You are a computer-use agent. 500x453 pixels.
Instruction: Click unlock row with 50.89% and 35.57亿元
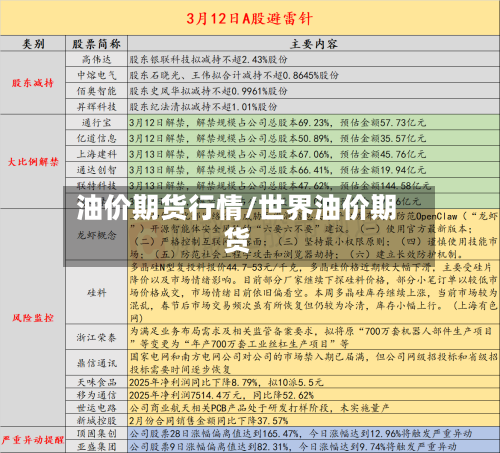[x=278, y=138]
